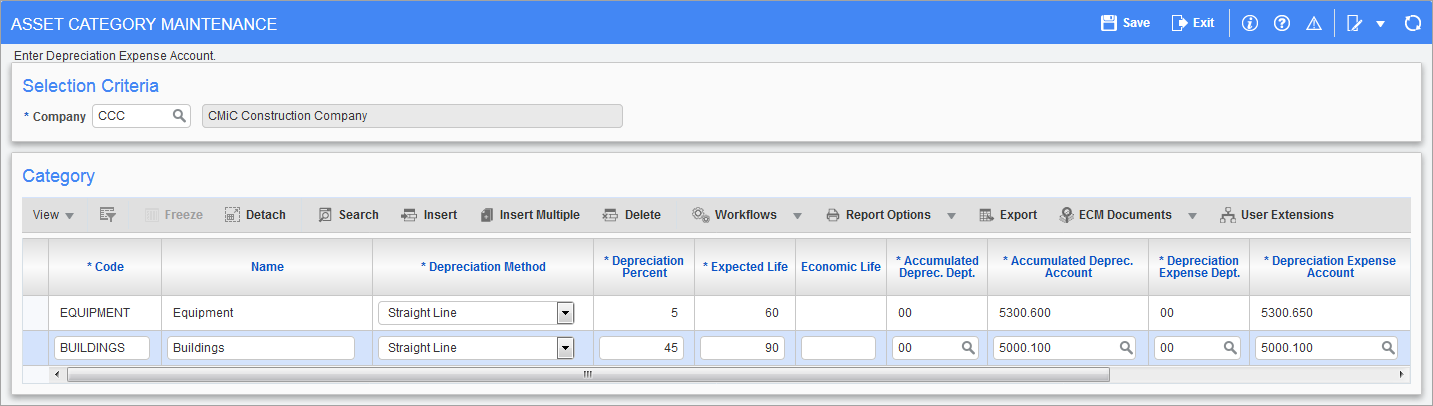Open the View menu in Category toolbar
This screenshot has height=406, width=1433.
53,215
